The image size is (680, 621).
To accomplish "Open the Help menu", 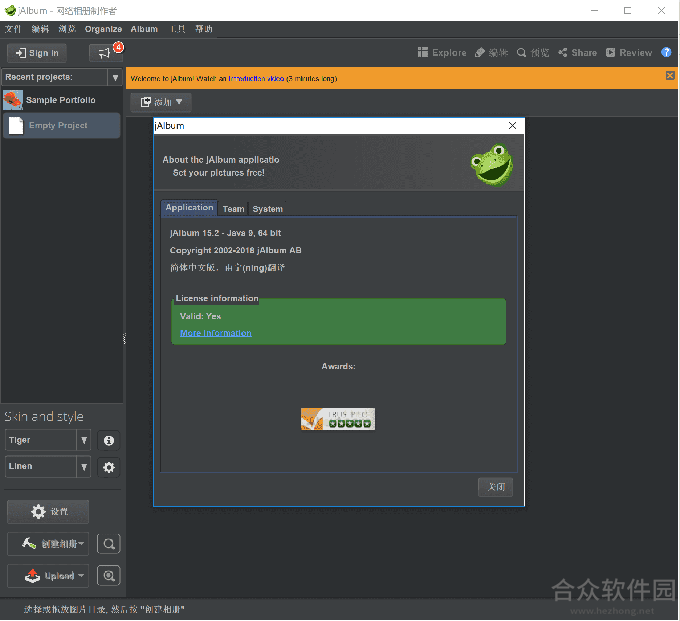I will pos(204,29).
